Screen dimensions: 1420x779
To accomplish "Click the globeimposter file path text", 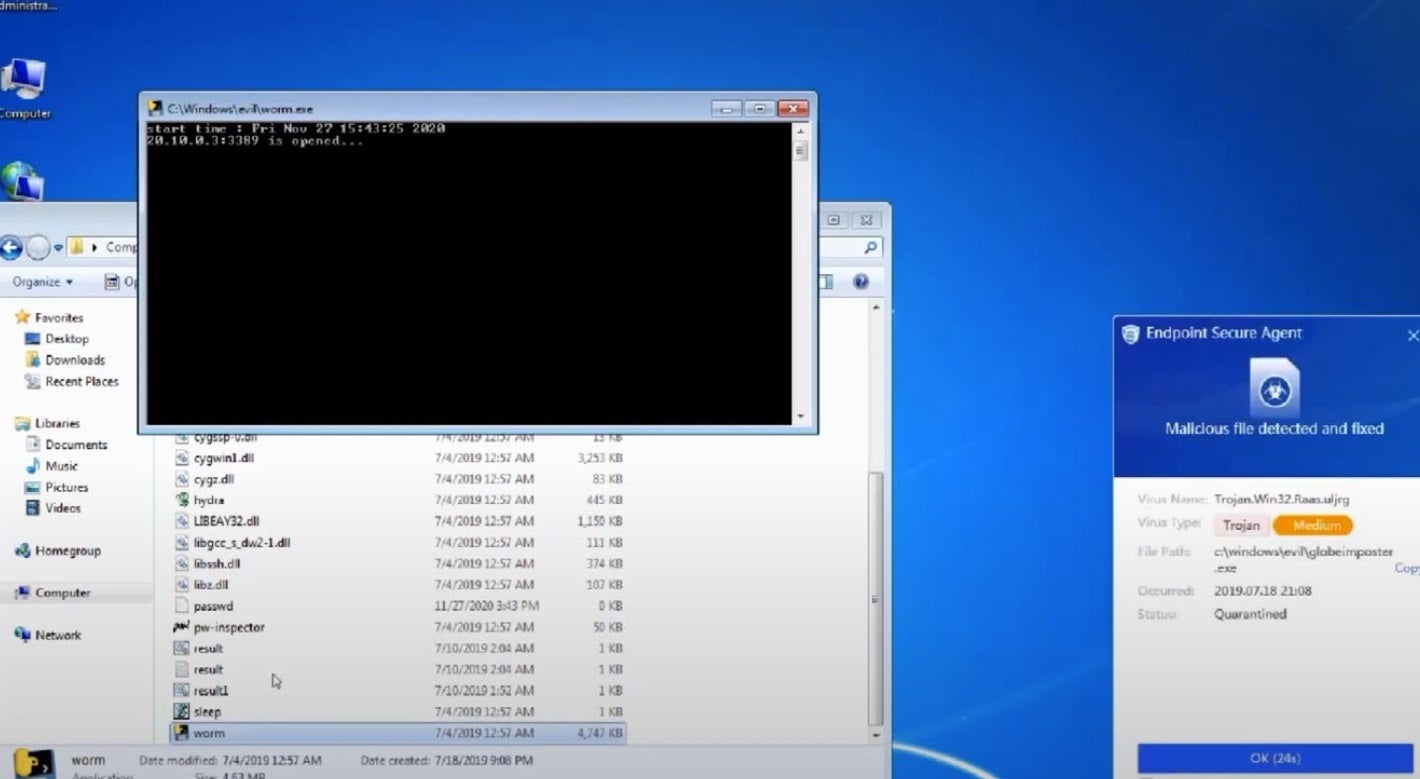I will point(1304,559).
